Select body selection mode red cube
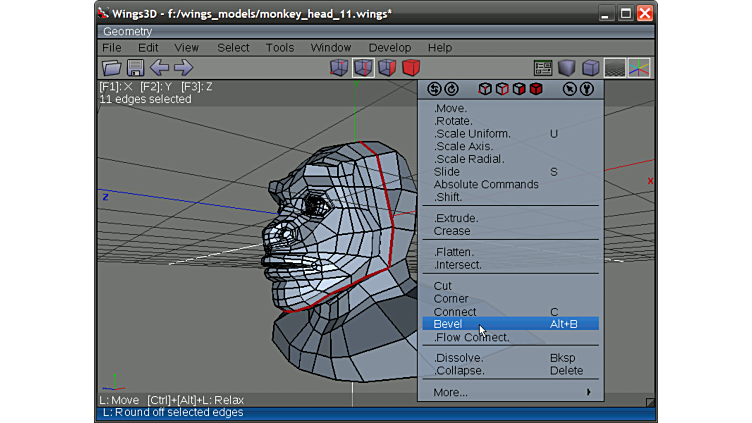 pyautogui.click(x=411, y=68)
